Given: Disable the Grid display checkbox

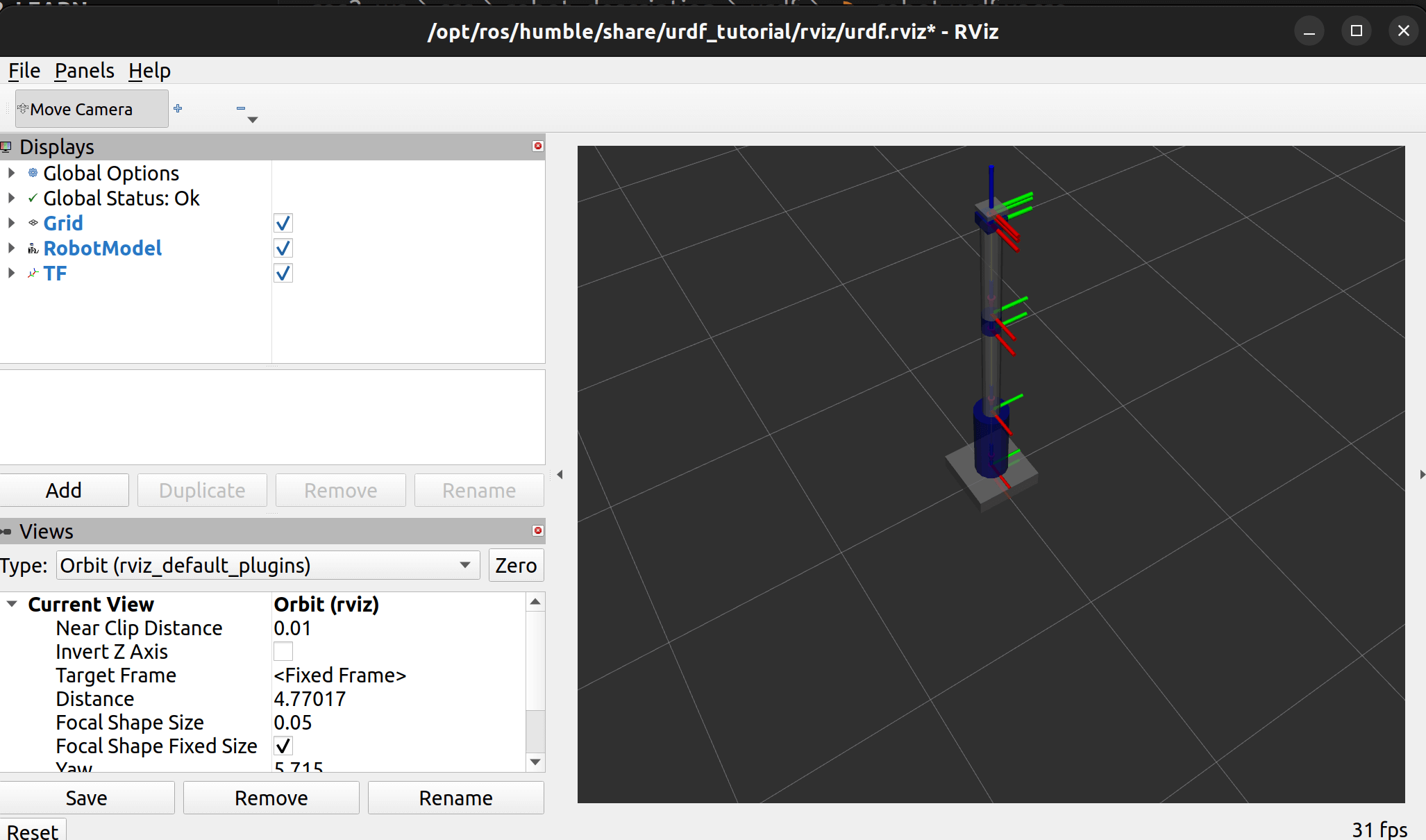Looking at the screenshot, I should point(283,223).
